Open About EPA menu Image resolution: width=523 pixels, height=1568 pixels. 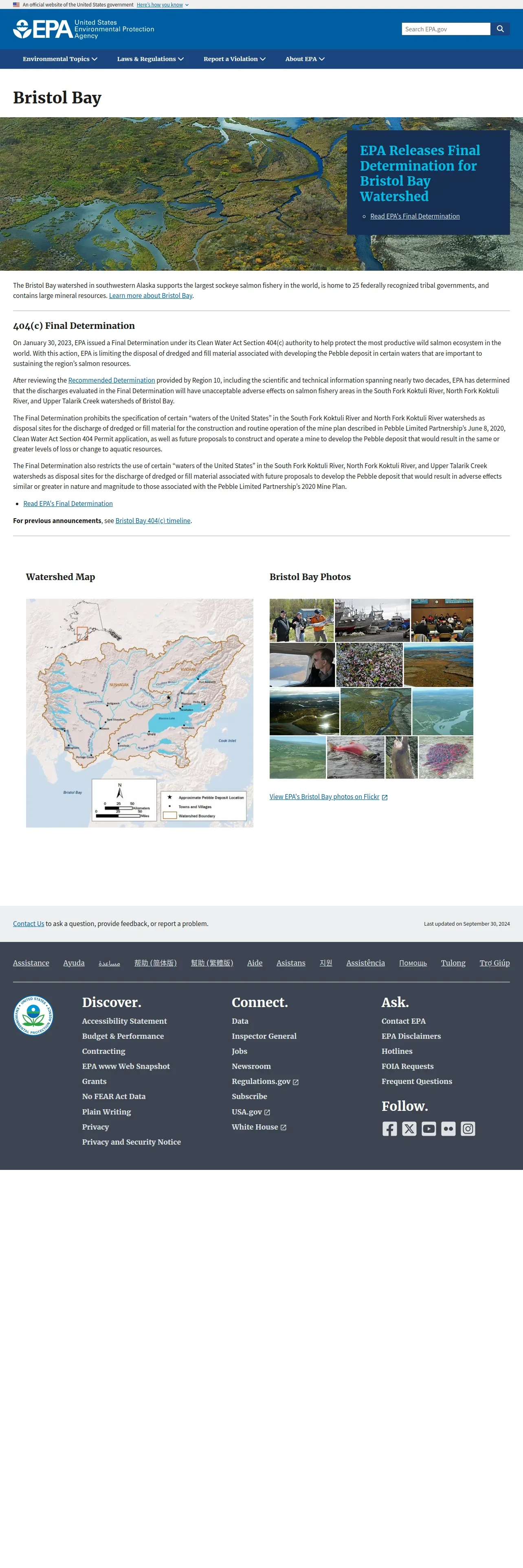pos(305,59)
